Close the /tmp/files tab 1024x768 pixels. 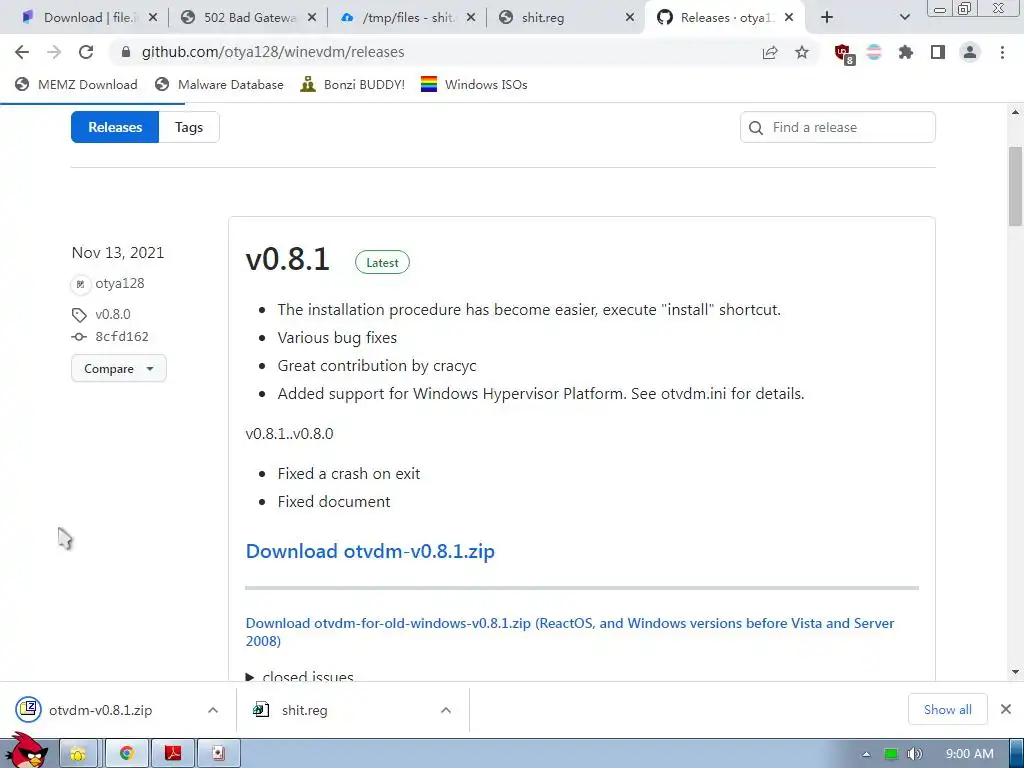pos(471,18)
